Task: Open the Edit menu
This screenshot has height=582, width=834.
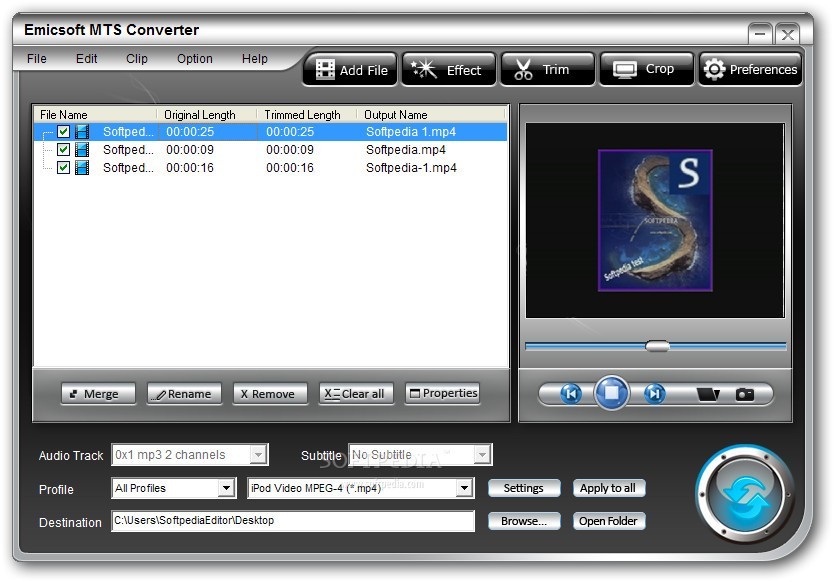Action: point(86,59)
